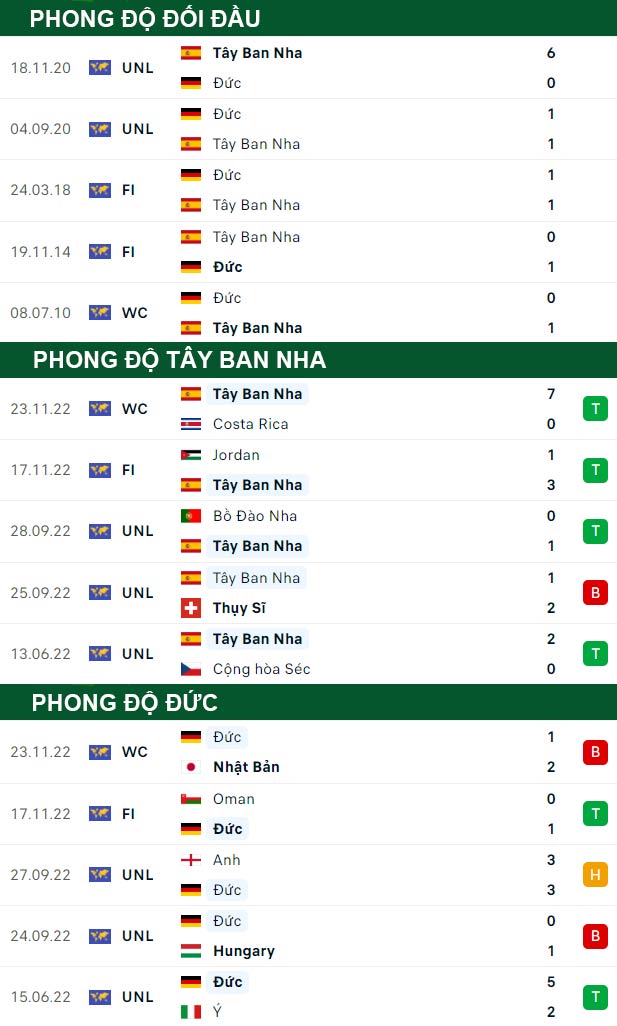This screenshot has height=1026, width=617.
Task: Click the 08.07.10 WC match row date
Action: tap(41, 313)
